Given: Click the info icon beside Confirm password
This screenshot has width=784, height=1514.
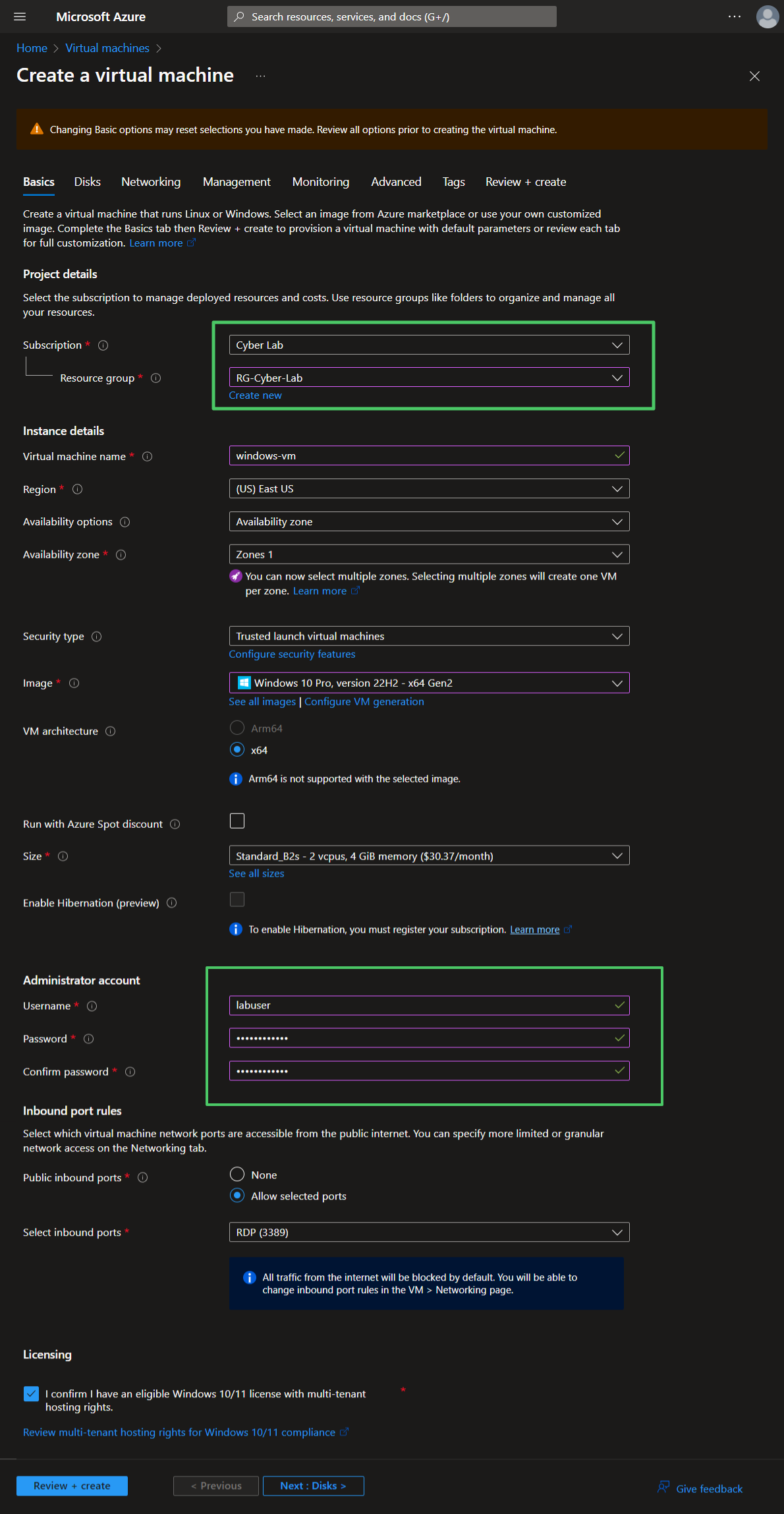Looking at the screenshot, I should click(130, 1072).
